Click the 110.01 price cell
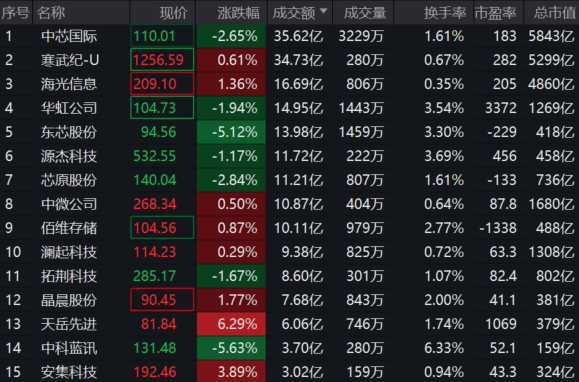 (162, 36)
